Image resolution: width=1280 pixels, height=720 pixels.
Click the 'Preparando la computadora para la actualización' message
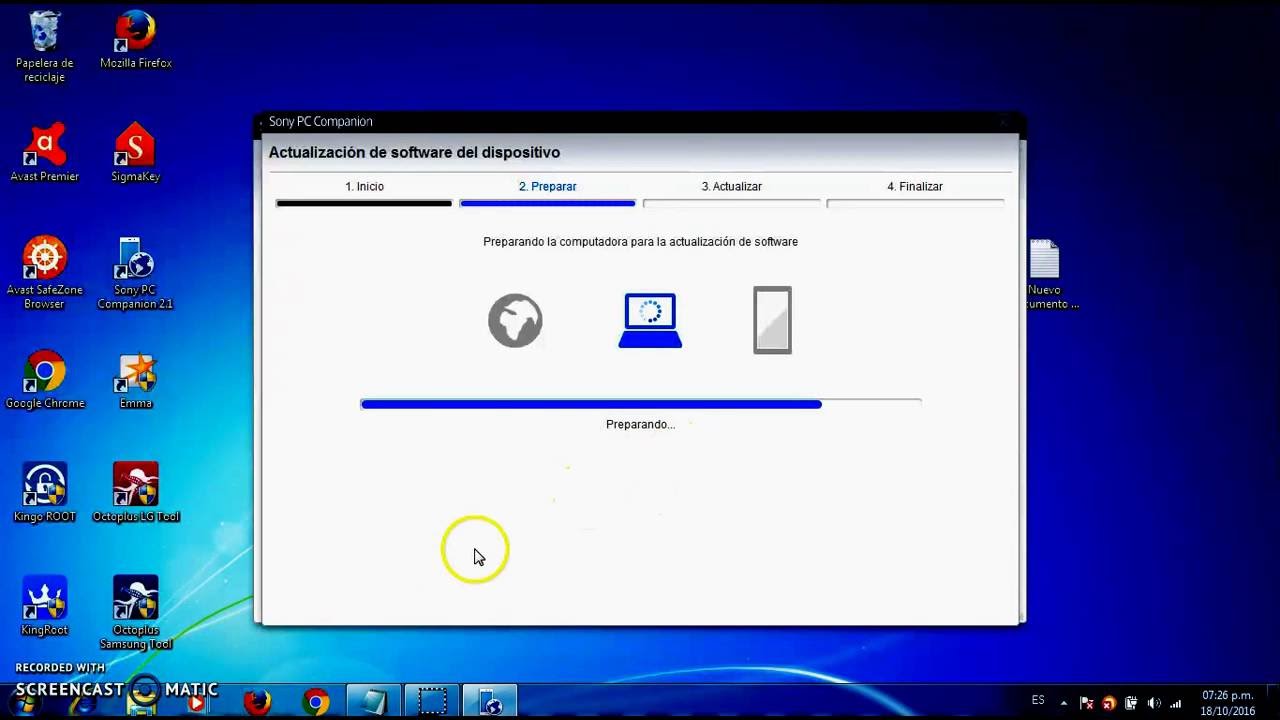pos(640,242)
